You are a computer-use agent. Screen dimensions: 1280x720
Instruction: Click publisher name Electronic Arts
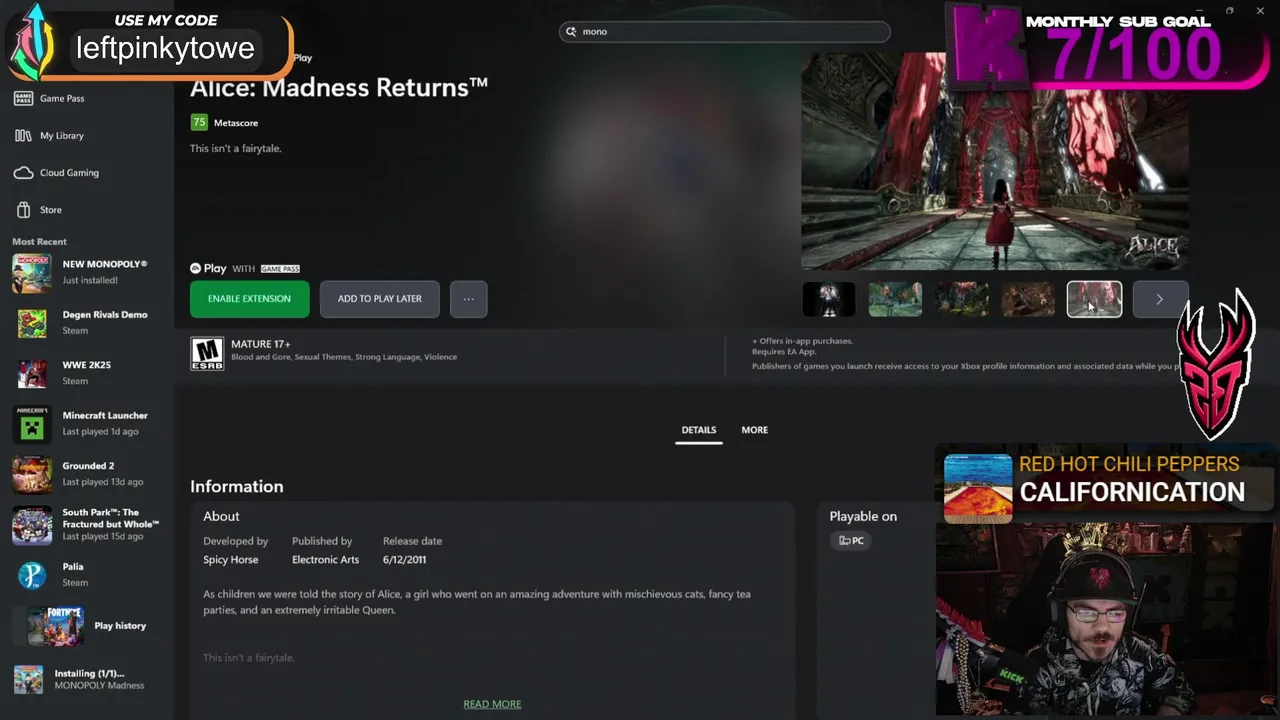(325, 560)
